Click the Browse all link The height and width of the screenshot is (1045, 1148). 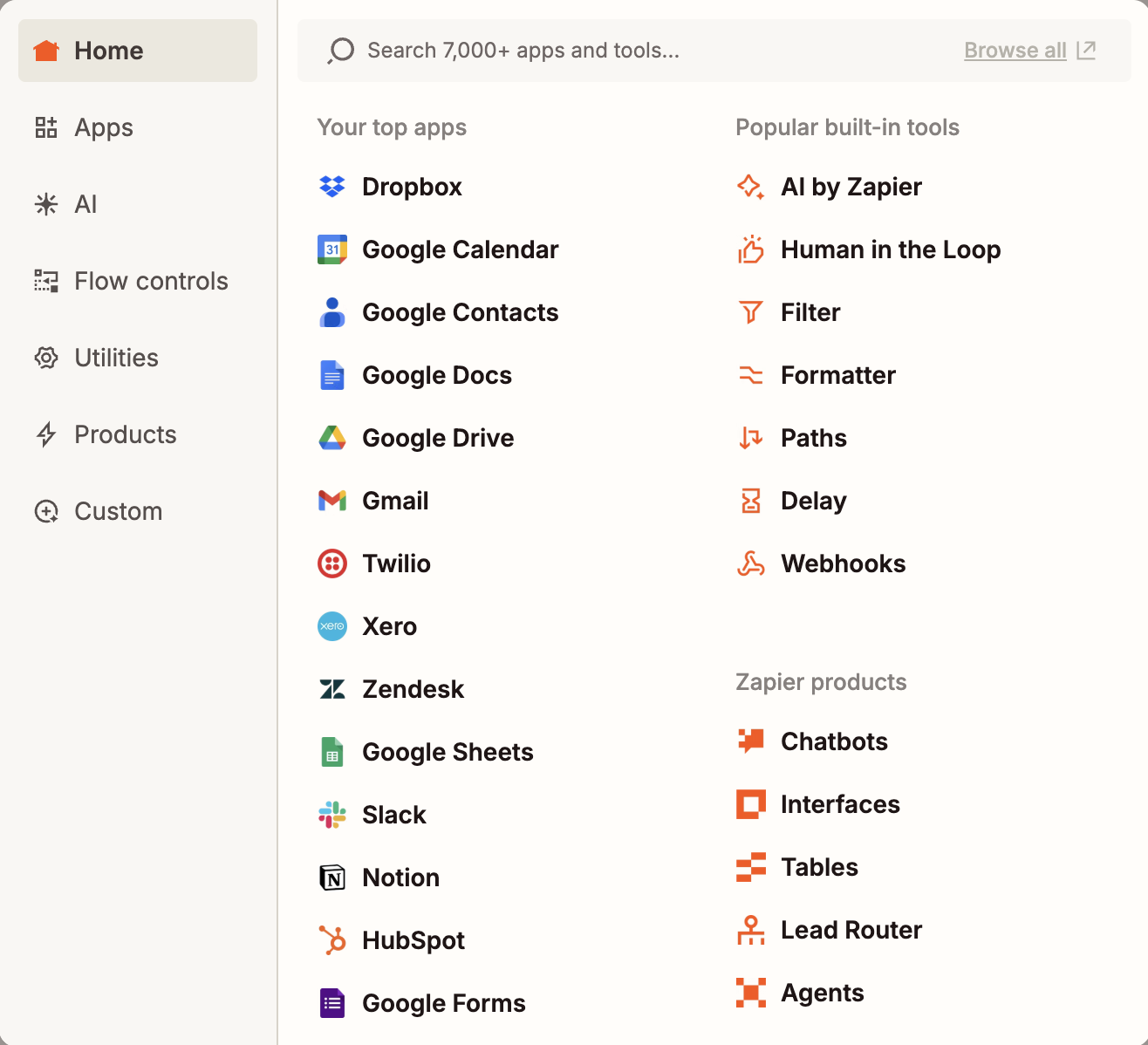(1015, 50)
